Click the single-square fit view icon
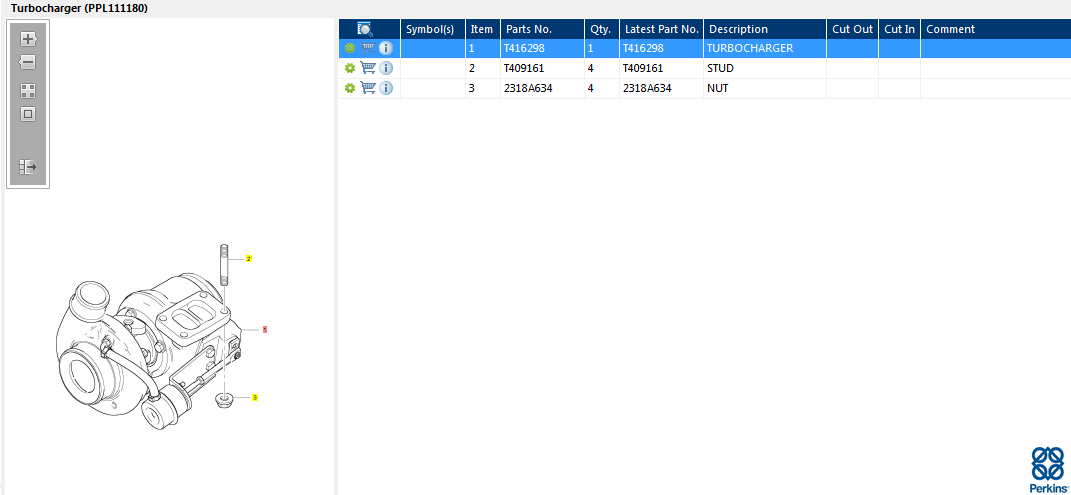 (x=28, y=114)
